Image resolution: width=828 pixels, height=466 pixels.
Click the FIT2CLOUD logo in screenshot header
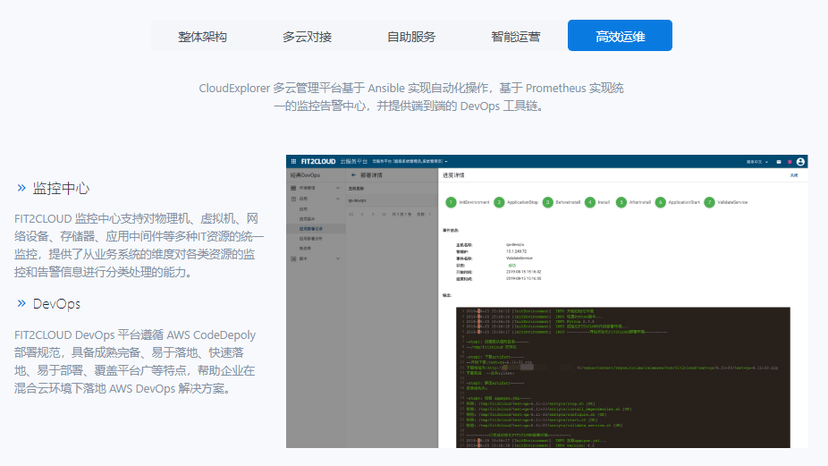click(318, 161)
